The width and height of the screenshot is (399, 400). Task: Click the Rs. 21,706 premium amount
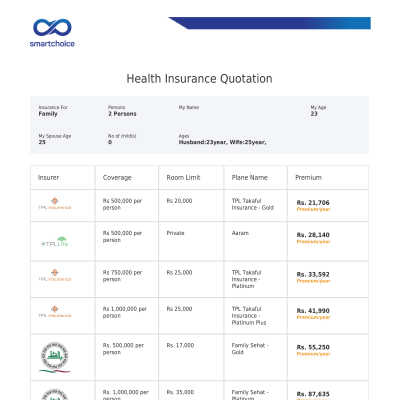click(x=313, y=203)
